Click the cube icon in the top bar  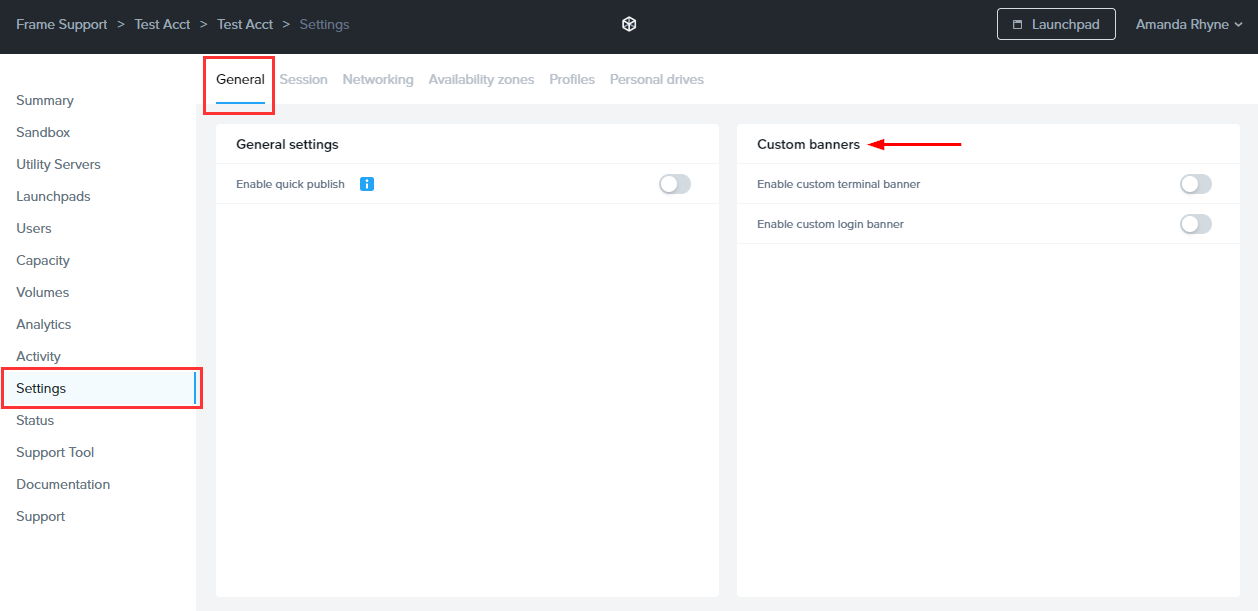pos(628,23)
